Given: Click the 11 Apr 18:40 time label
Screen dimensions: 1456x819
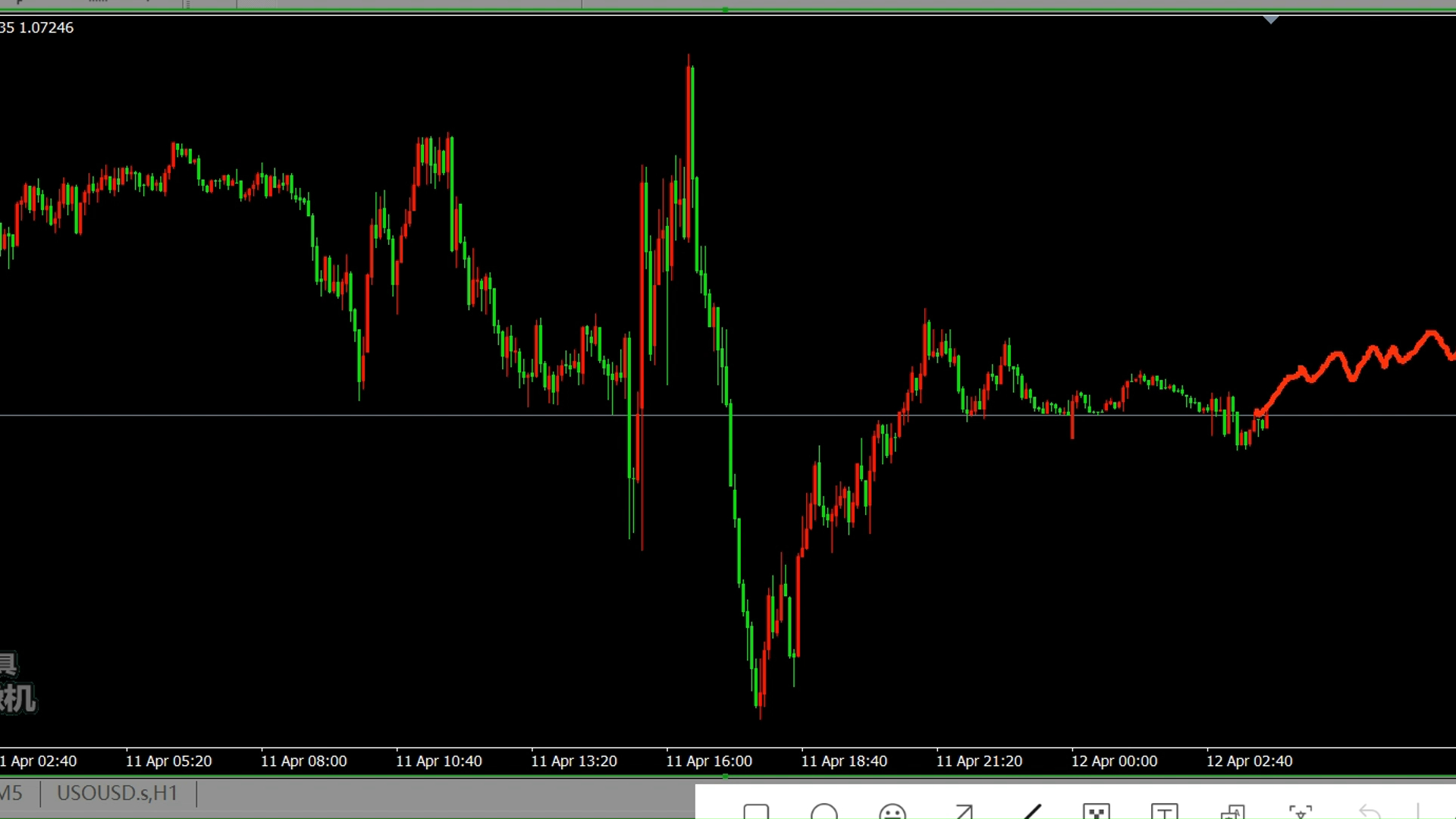Looking at the screenshot, I should (844, 761).
